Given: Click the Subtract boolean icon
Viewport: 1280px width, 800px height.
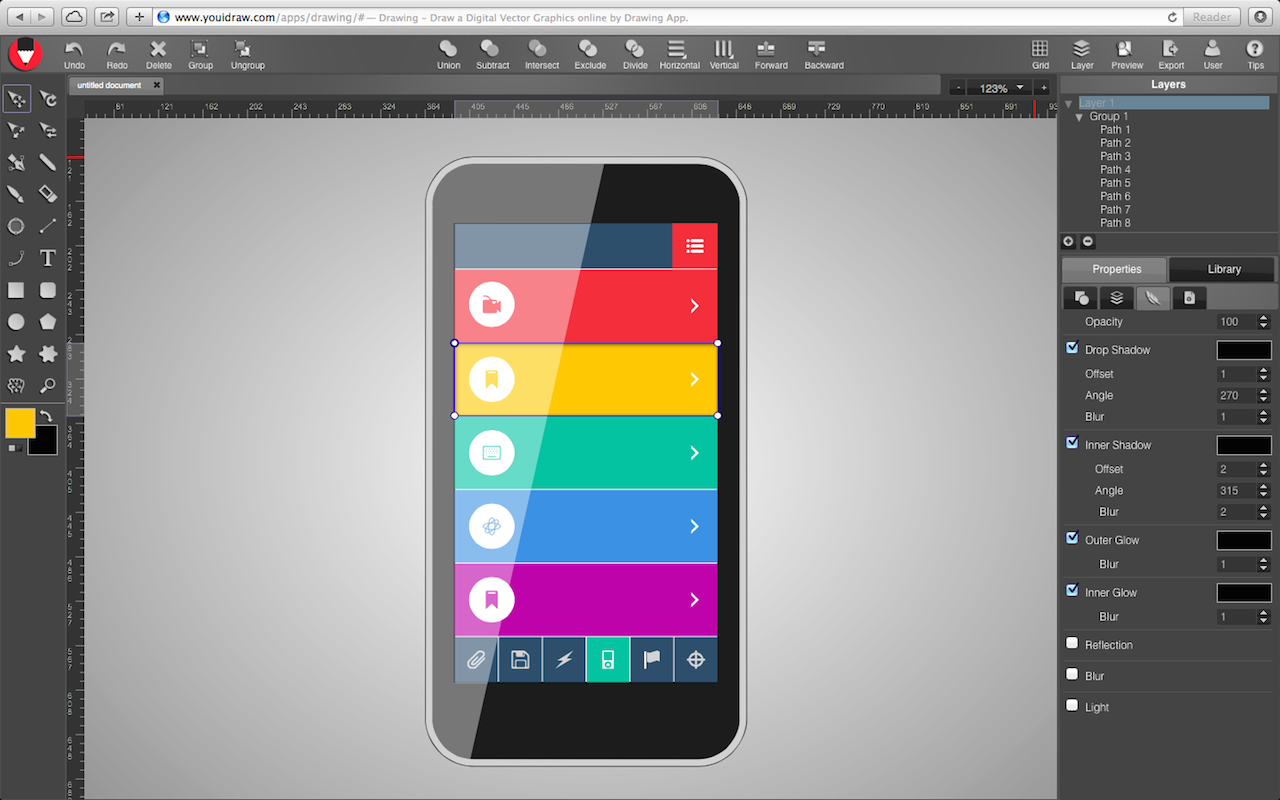Looking at the screenshot, I should (x=492, y=54).
